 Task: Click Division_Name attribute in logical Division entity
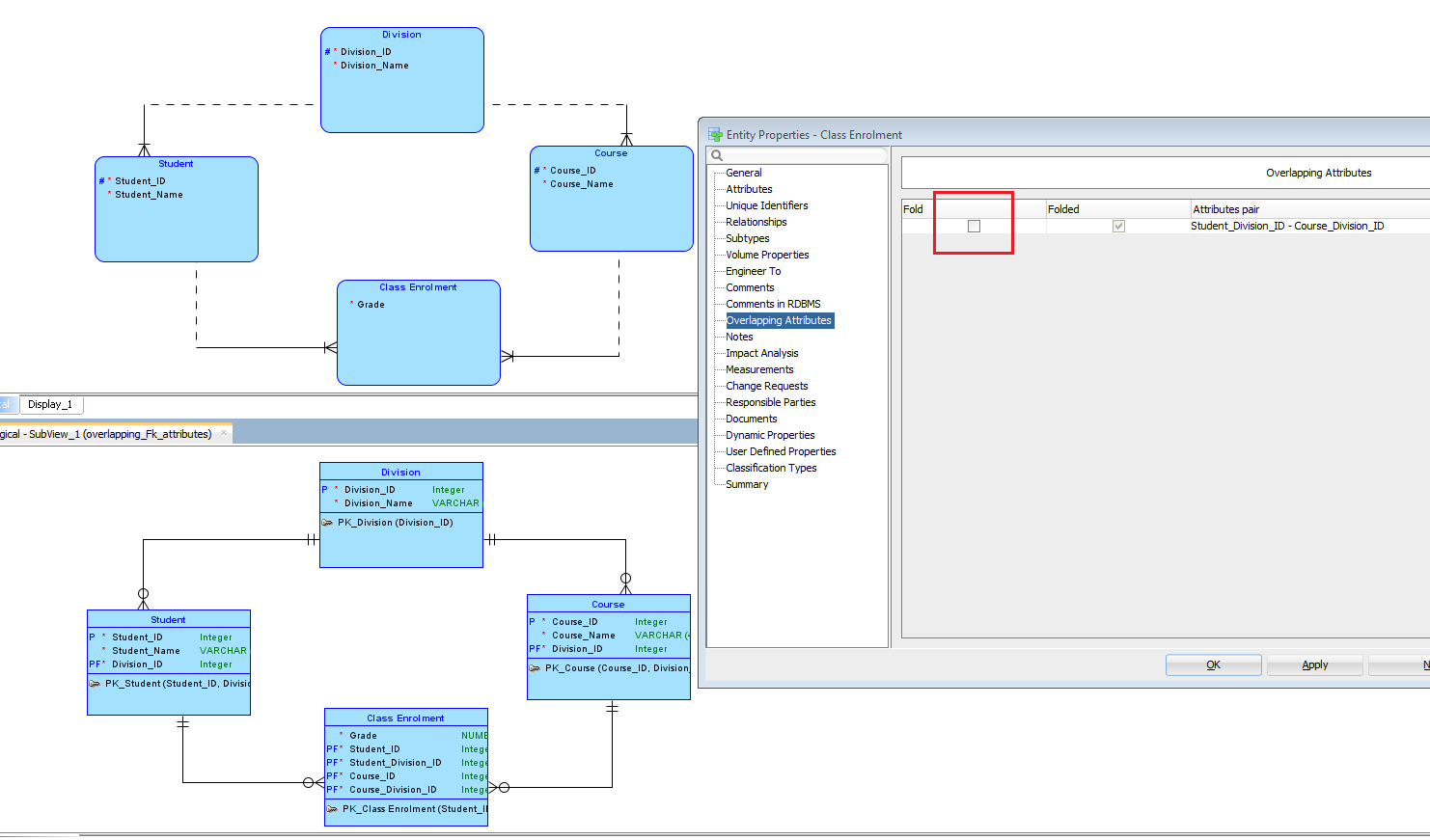[374, 66]
